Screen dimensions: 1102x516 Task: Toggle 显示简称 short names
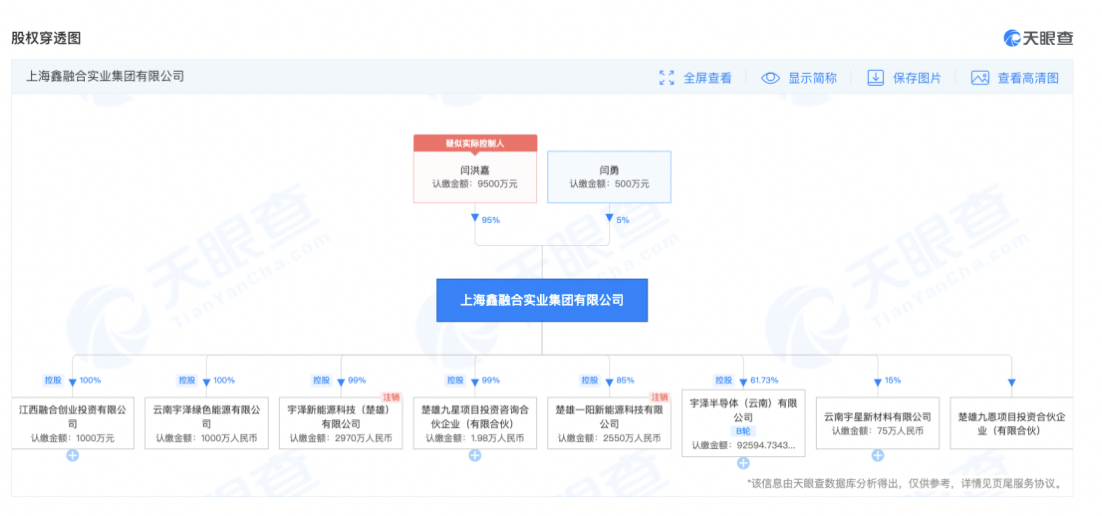[x=812, y=78]
